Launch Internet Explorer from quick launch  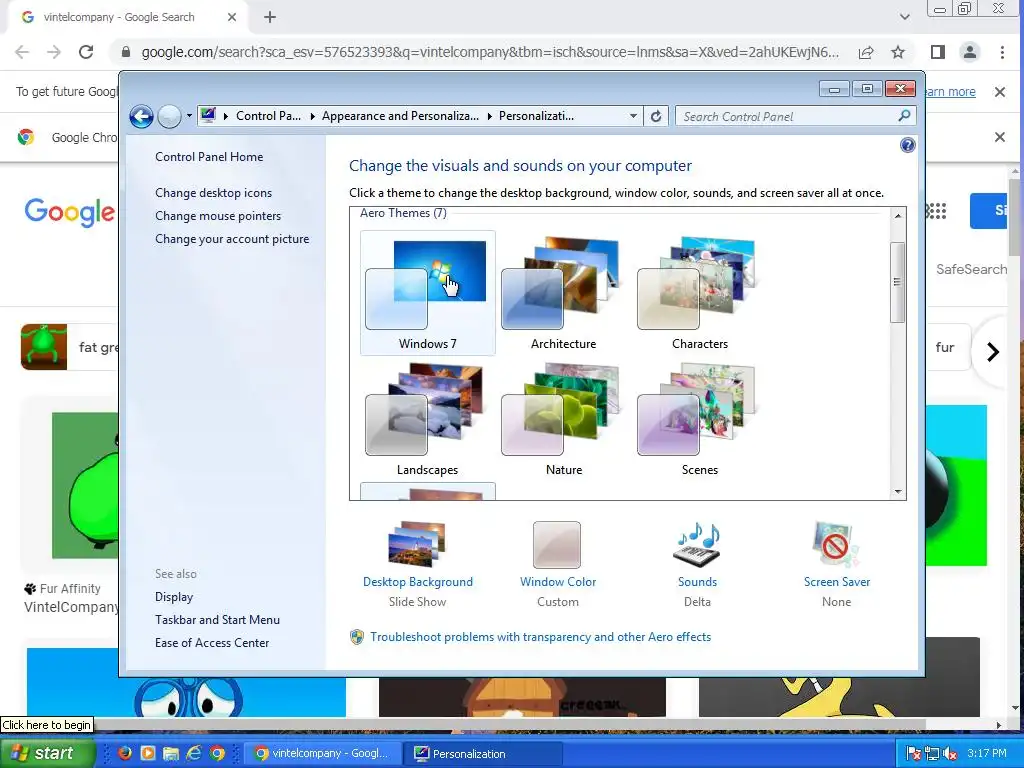[x=194, y=754]
